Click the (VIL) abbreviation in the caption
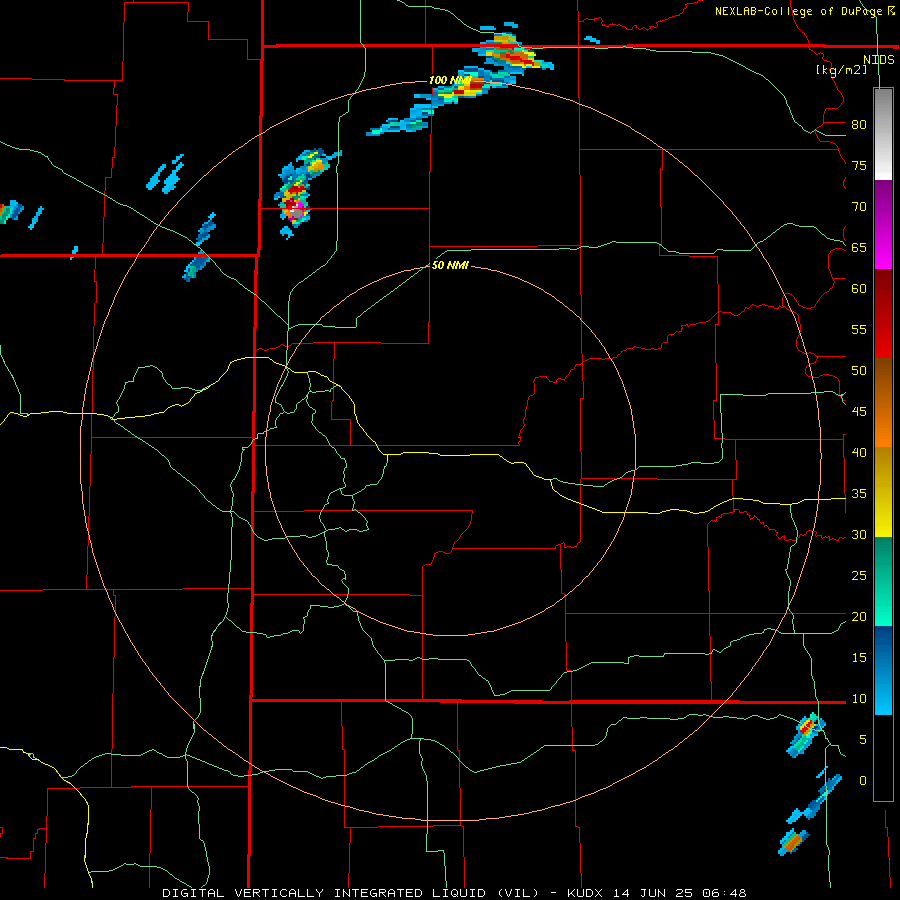 (518, 893)
